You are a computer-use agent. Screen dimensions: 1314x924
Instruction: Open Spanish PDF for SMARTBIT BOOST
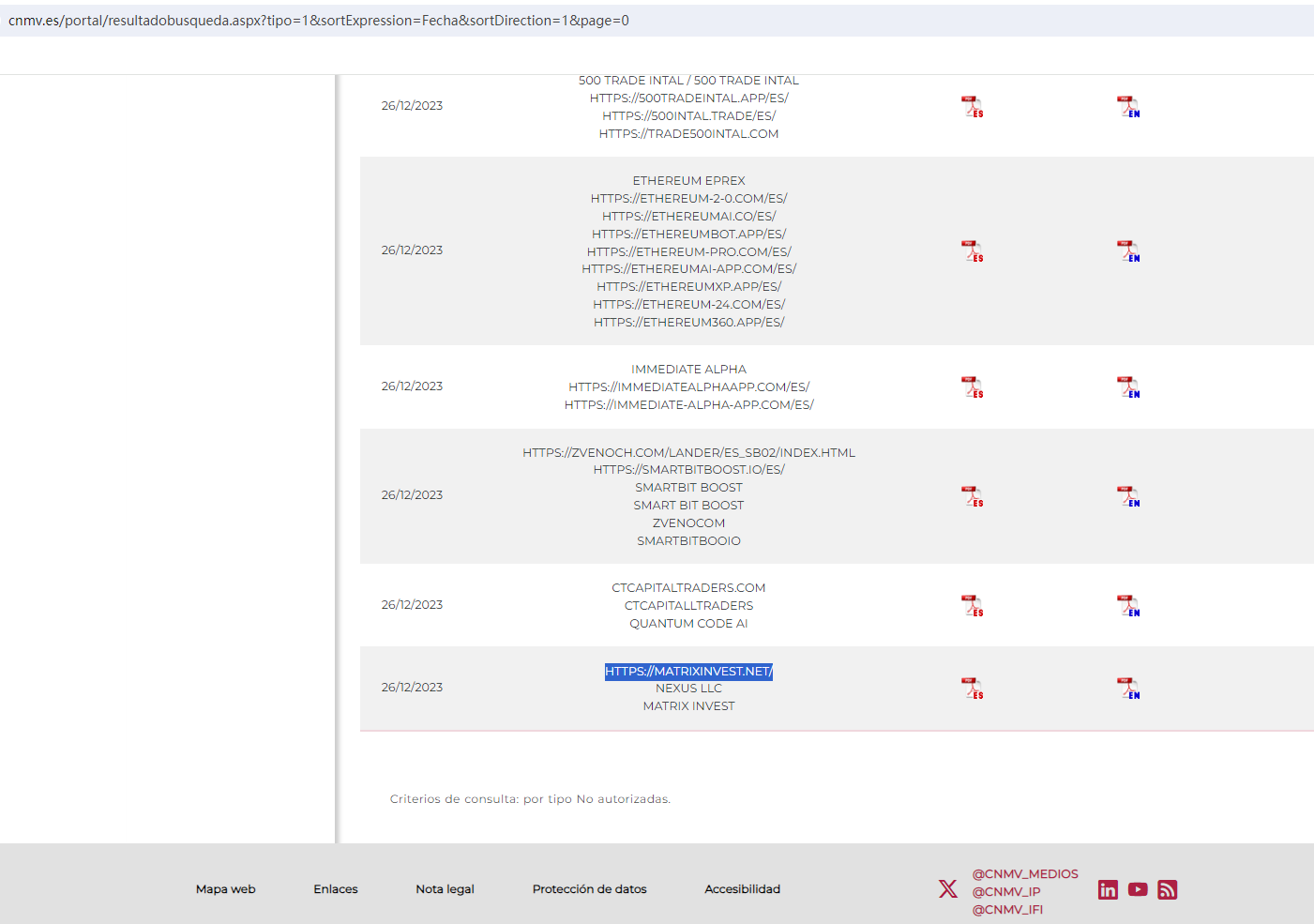(973, 496)
